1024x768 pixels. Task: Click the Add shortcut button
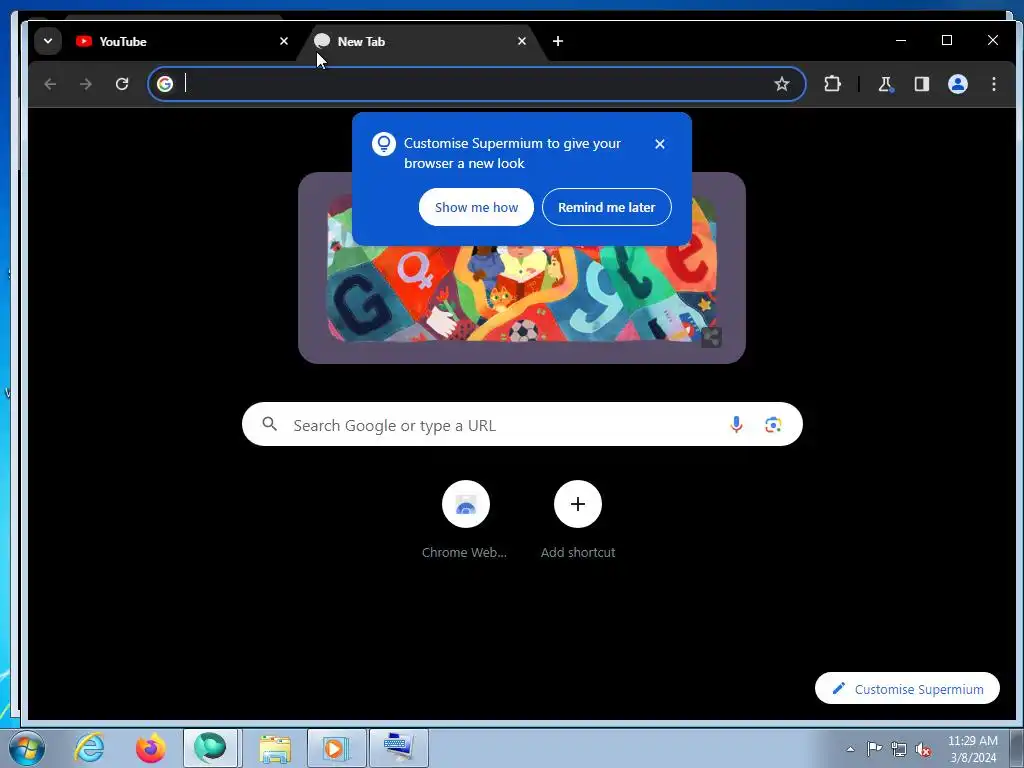tap(578, 520)
